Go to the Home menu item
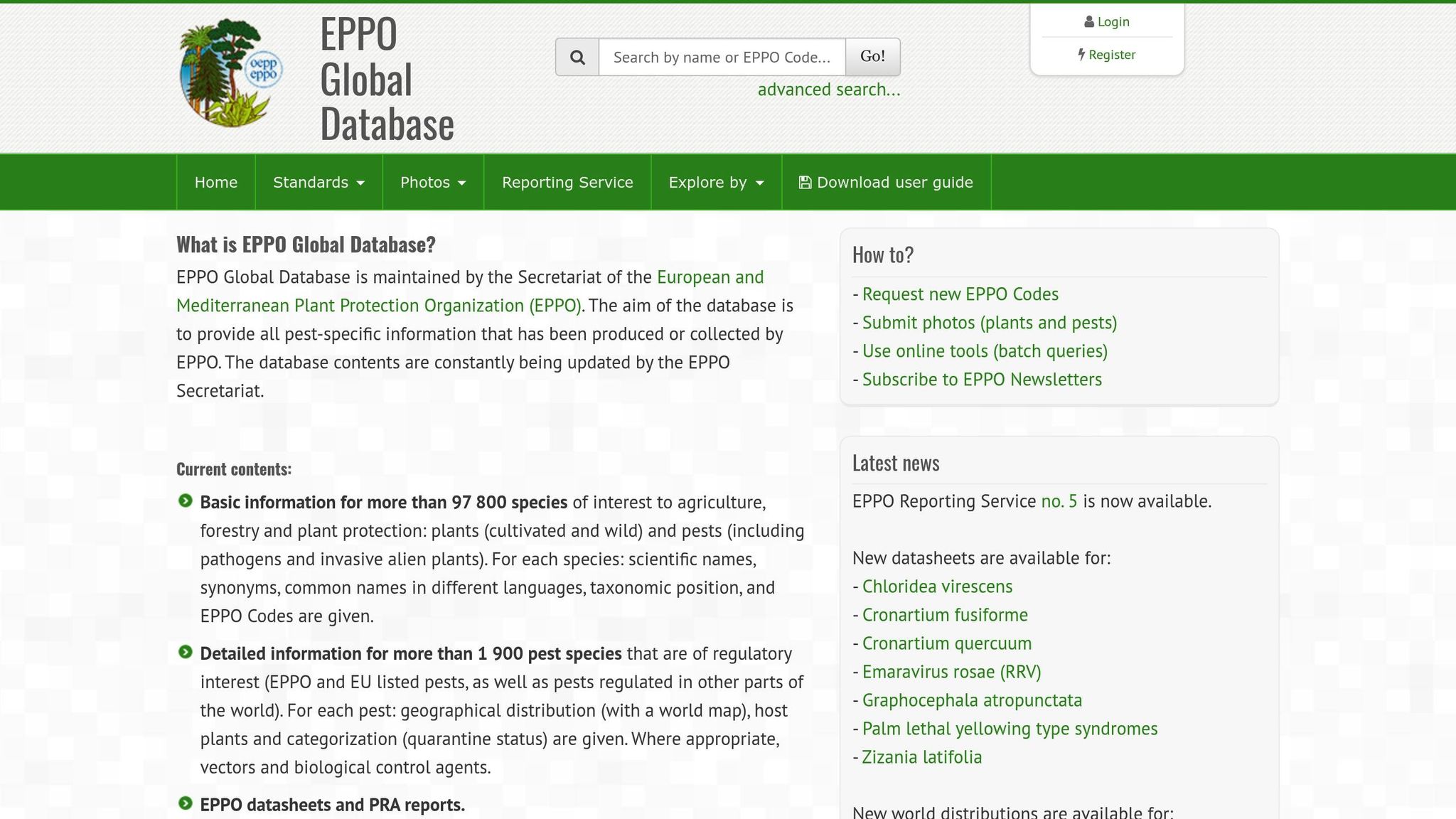1456x819 pixels. pos(216,183)
